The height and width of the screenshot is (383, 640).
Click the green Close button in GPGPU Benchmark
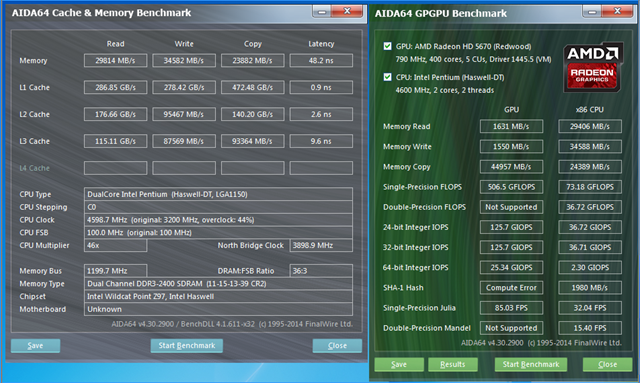click(x=607, y=364)
